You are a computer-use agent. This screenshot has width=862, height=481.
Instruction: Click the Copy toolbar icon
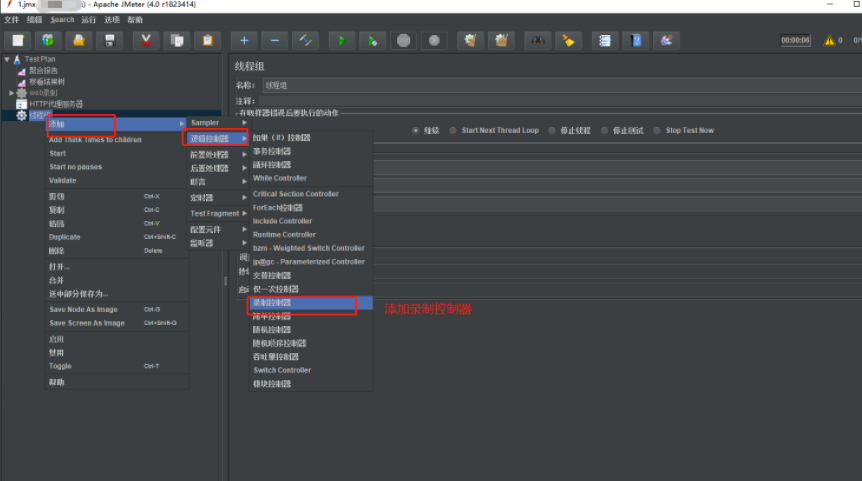177,41
